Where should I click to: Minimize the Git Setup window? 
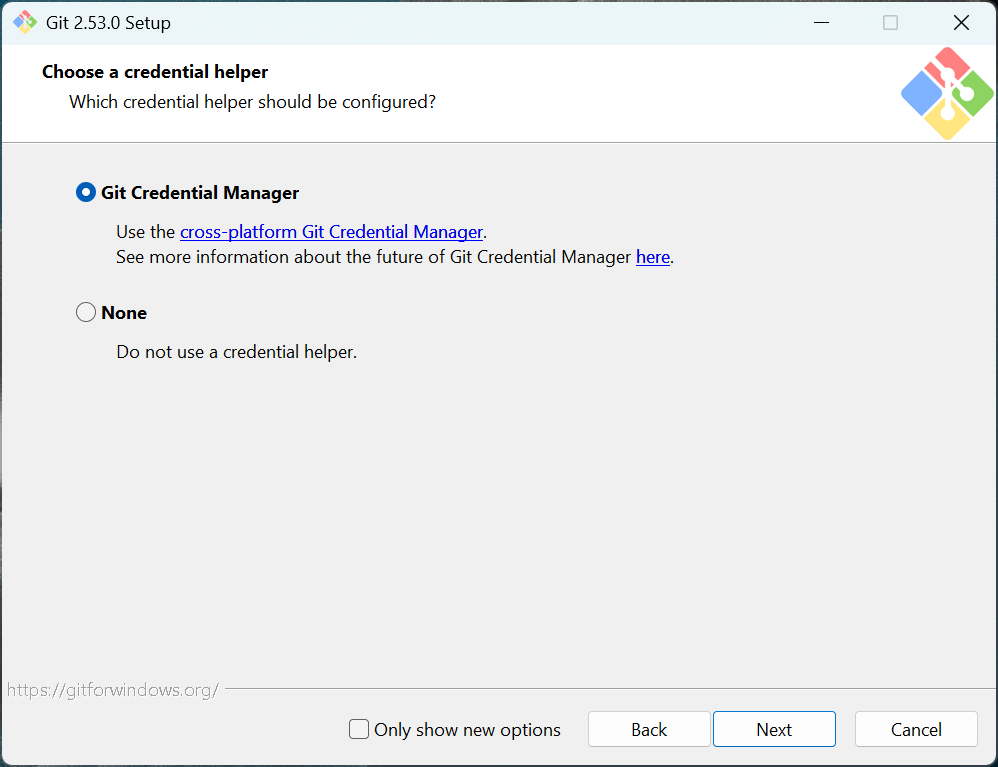821,23
